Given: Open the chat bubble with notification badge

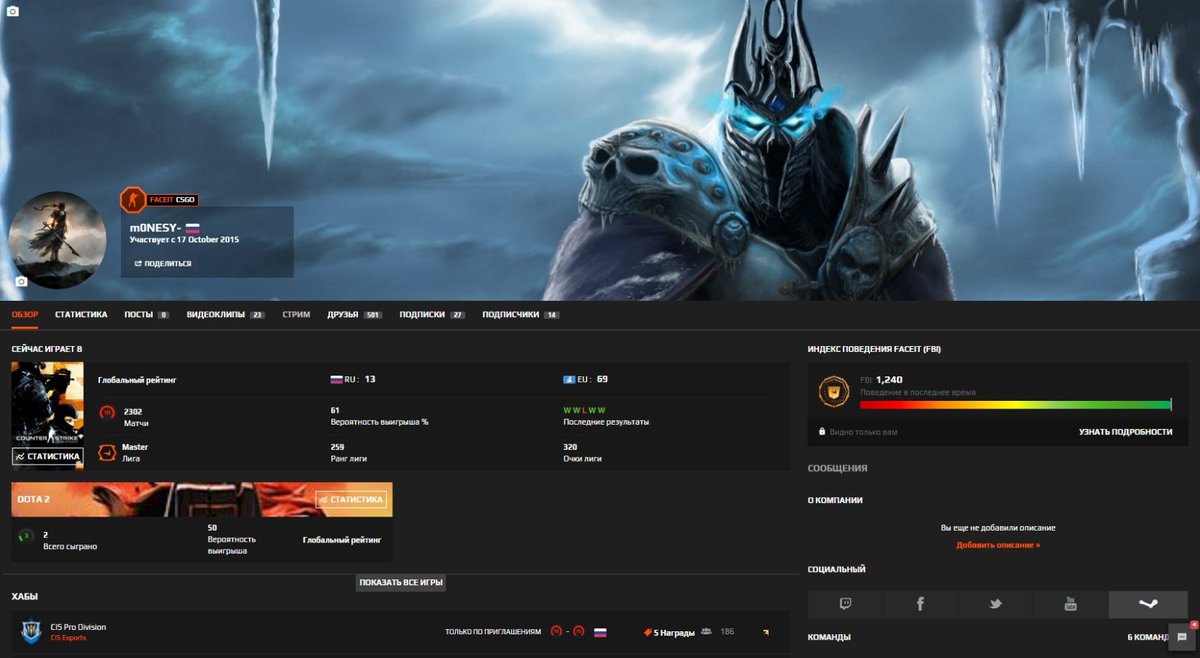Looking at the screenshot, I should click(x=1181, y=636).
